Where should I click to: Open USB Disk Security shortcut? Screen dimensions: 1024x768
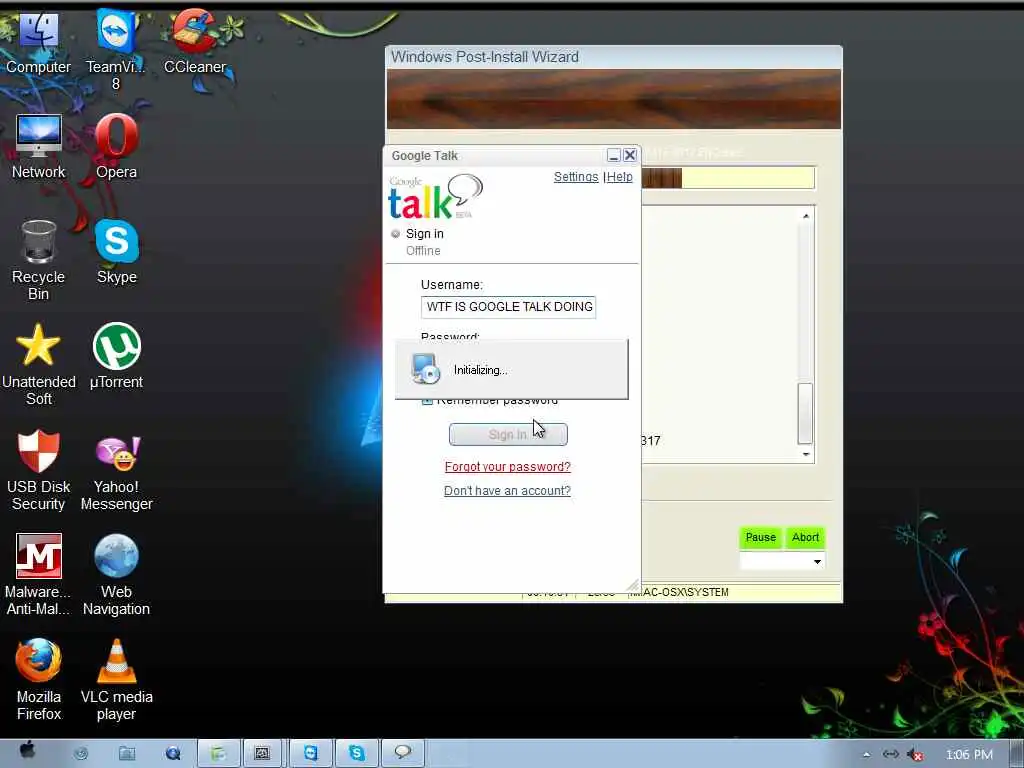(x=39, y=470)
